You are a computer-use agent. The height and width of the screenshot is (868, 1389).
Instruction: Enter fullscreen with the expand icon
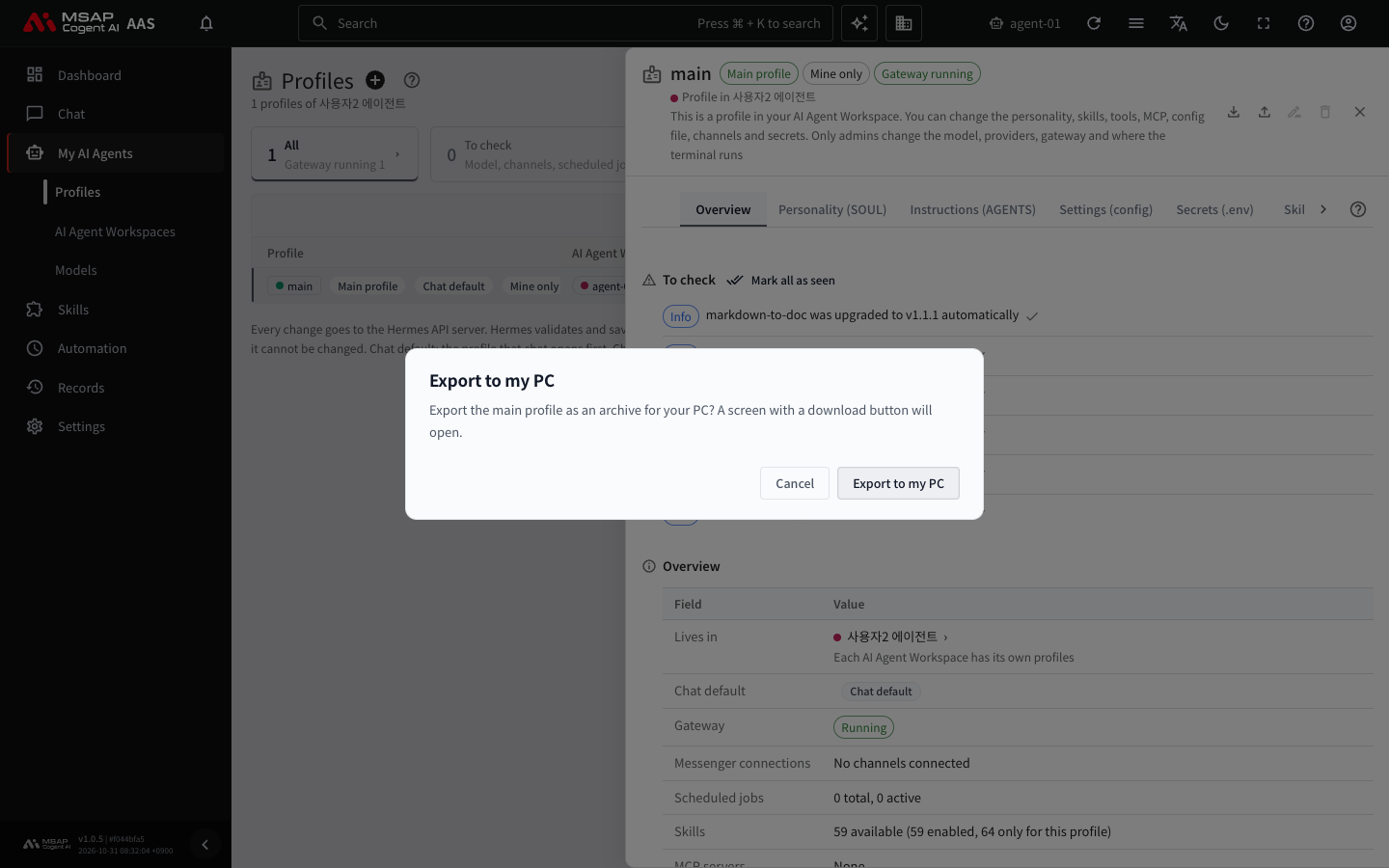(x=1264, y=23)
